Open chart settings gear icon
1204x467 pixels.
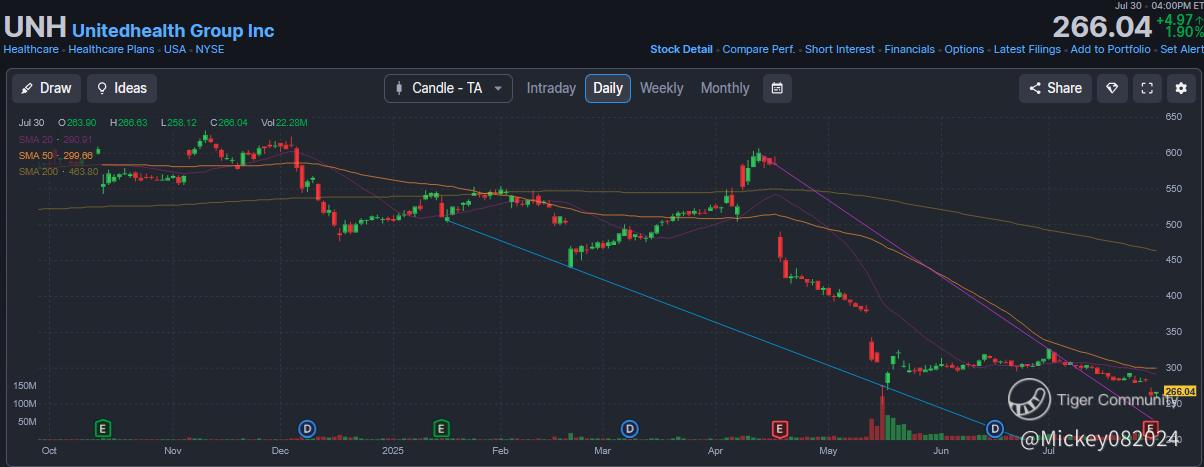pos(1181,88)
